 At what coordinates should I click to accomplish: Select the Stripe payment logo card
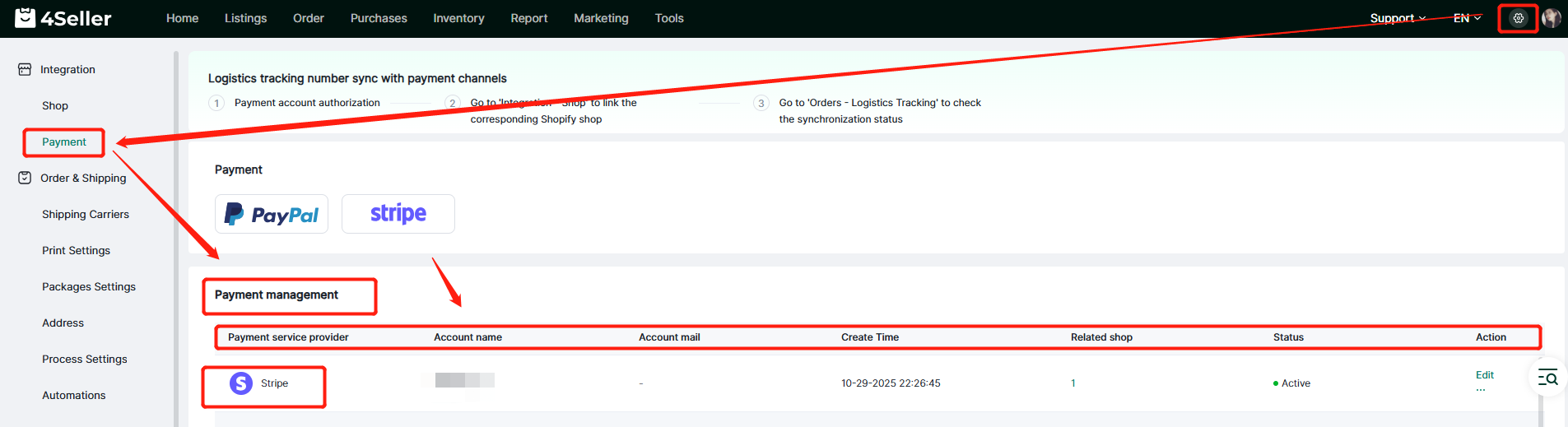pos(398,214)
